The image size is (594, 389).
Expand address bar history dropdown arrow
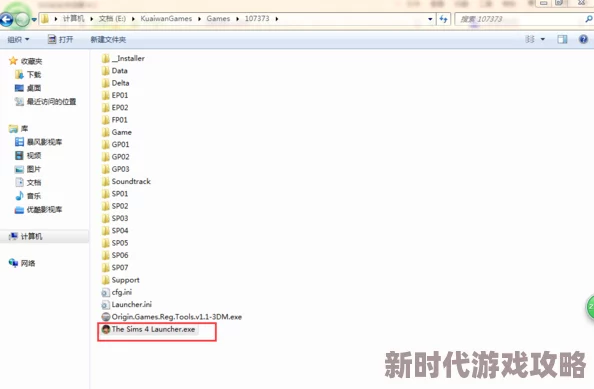coord(430,19)
